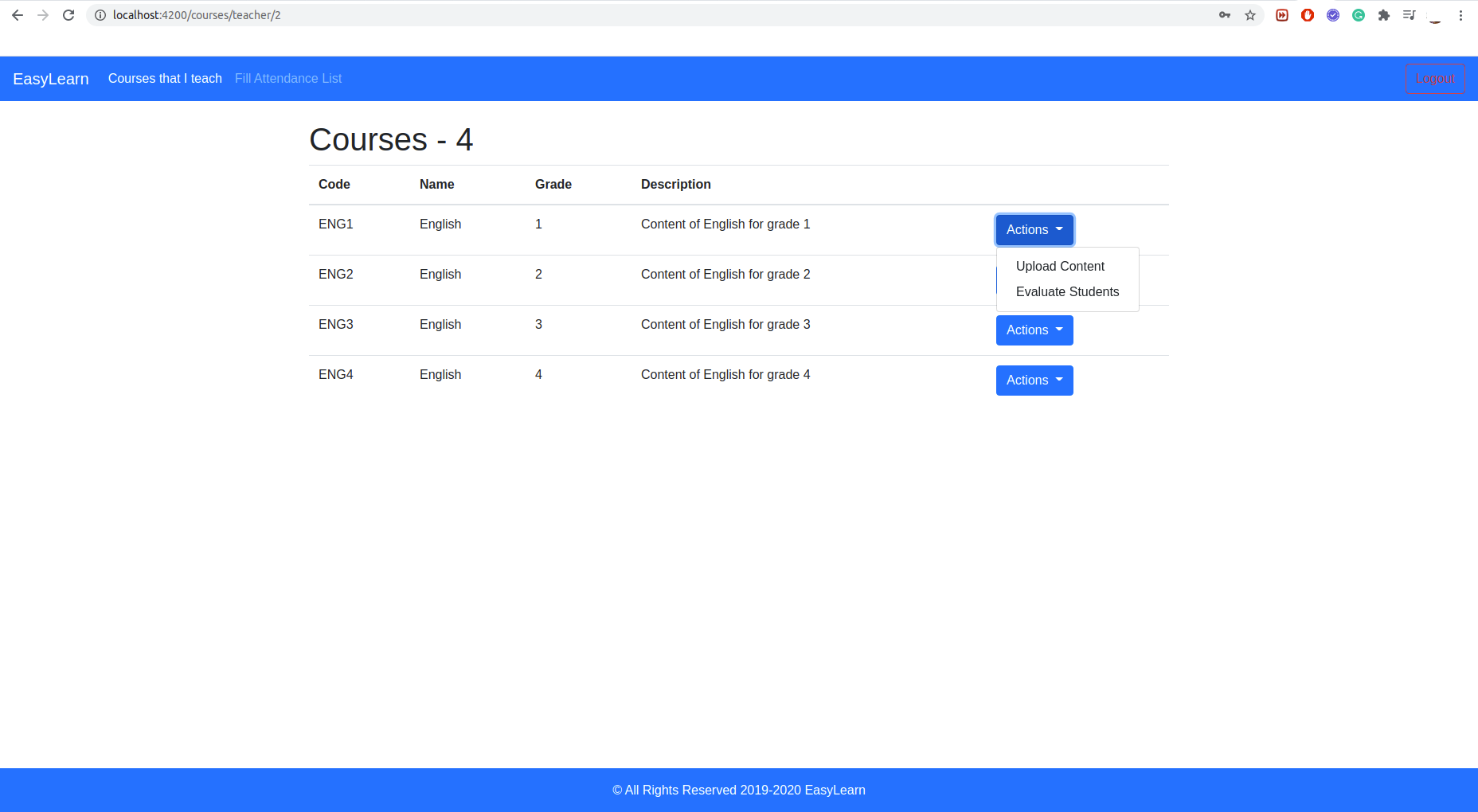Screen dimensions: 1478x812
Task: Open Actions dropdown for ENG3 row
Action: [1034, 330]
